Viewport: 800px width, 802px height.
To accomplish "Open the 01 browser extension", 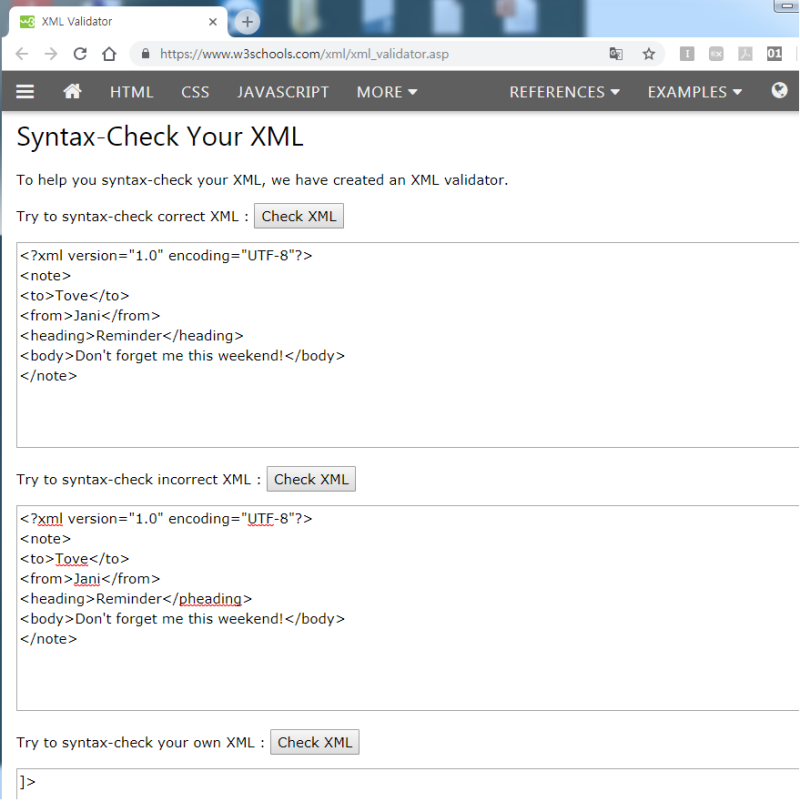I will click(x=774, y=54).
